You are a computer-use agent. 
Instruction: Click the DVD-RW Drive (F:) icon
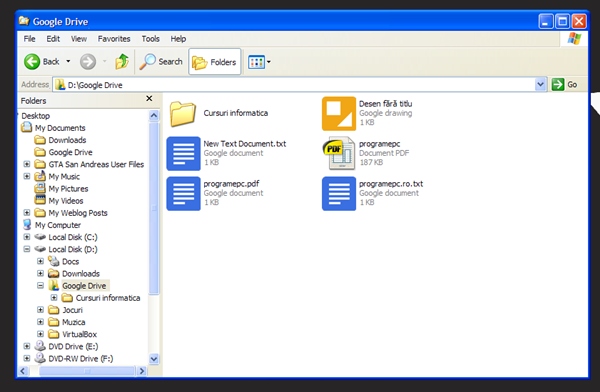pos(40,358)
